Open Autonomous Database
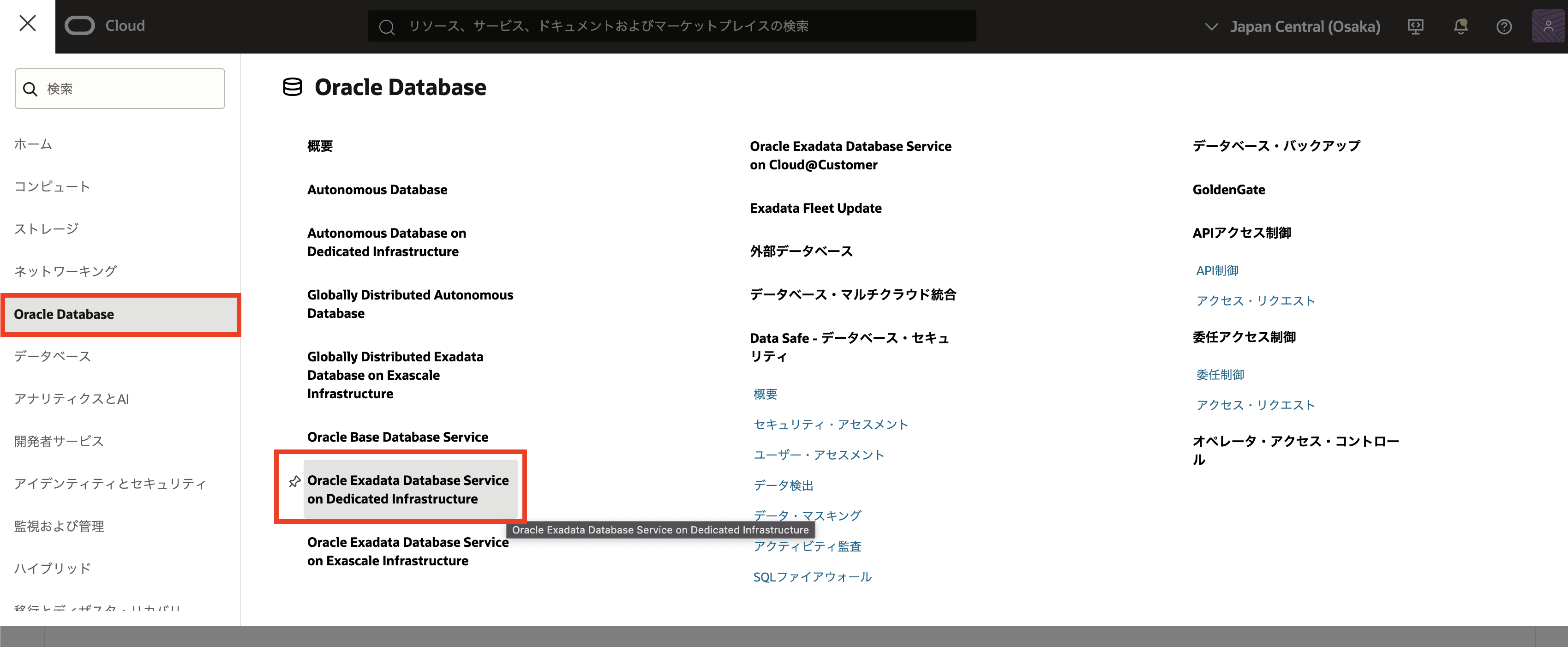1568x647 pixels. pyautogui.click(x=377, y=189)
